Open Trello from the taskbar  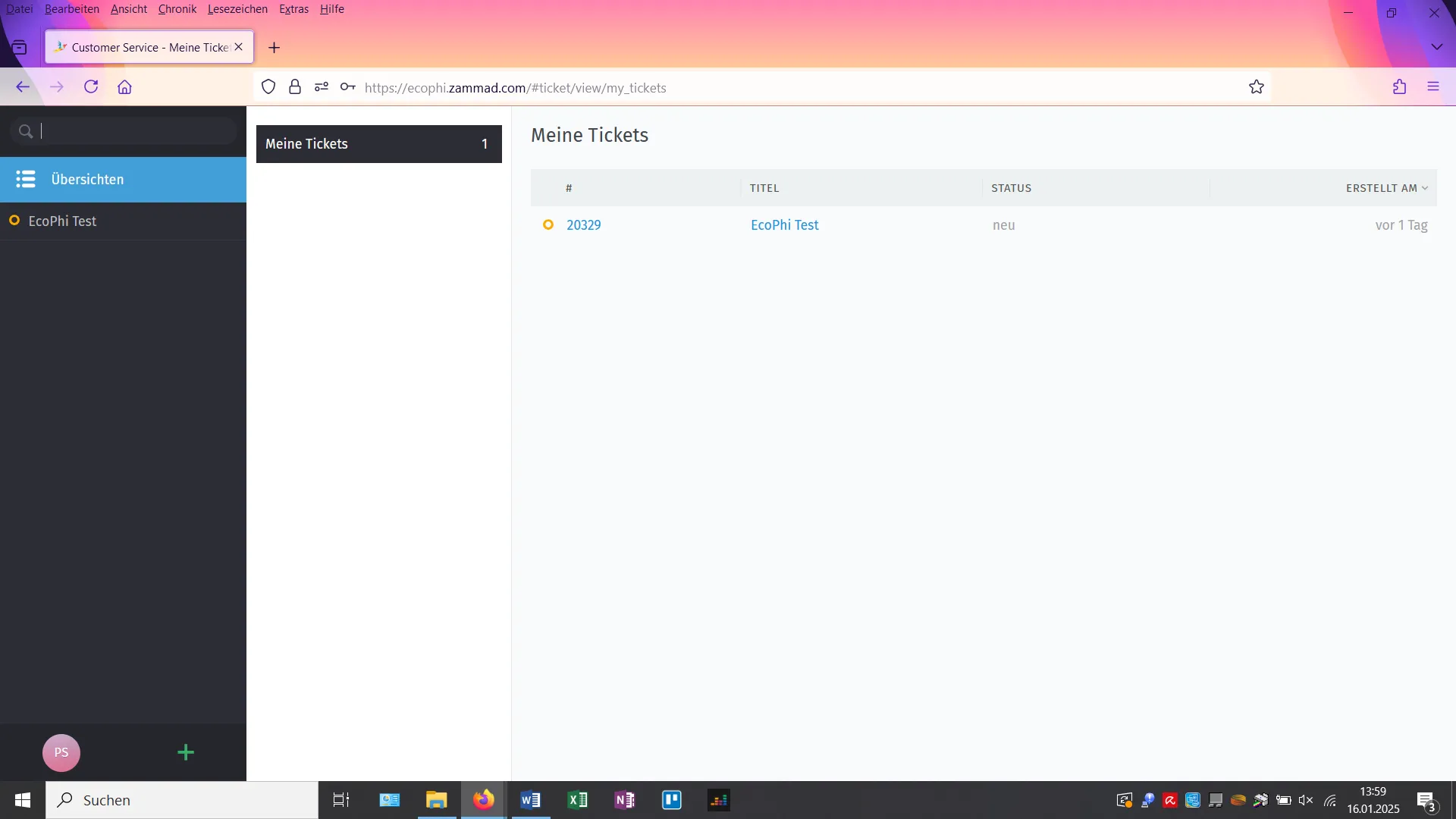(x=672, y=800)
